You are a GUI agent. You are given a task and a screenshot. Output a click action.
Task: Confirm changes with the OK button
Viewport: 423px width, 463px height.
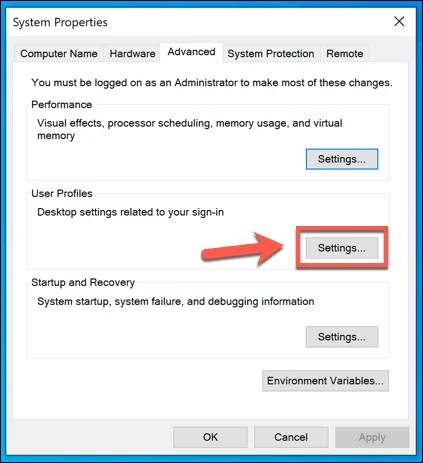tap(210, 437)
